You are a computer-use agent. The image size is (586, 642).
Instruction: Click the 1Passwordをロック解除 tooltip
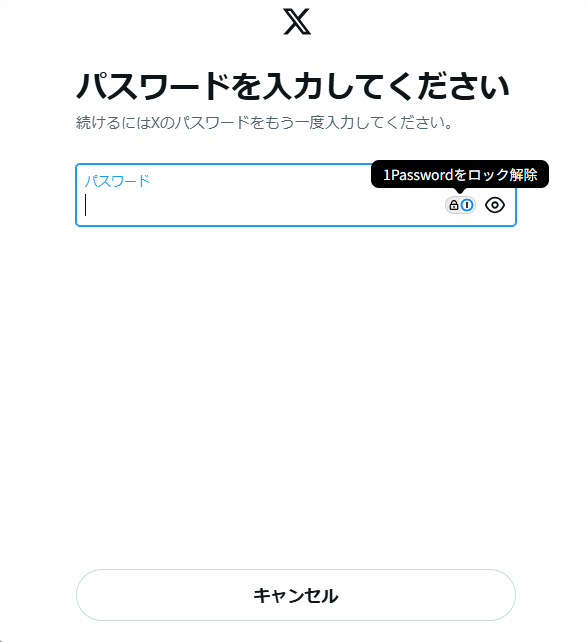coord(459,175)
